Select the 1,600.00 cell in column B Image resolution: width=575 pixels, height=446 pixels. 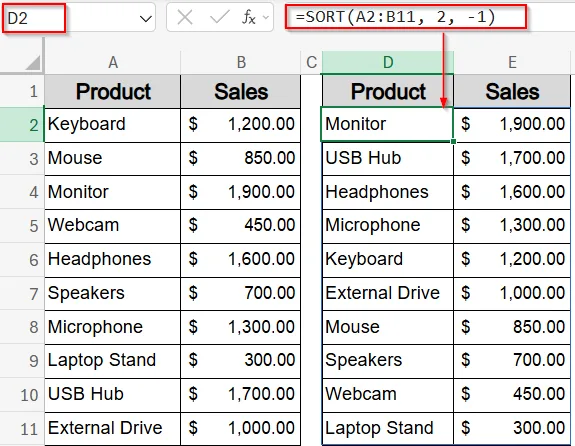point(241,260)
